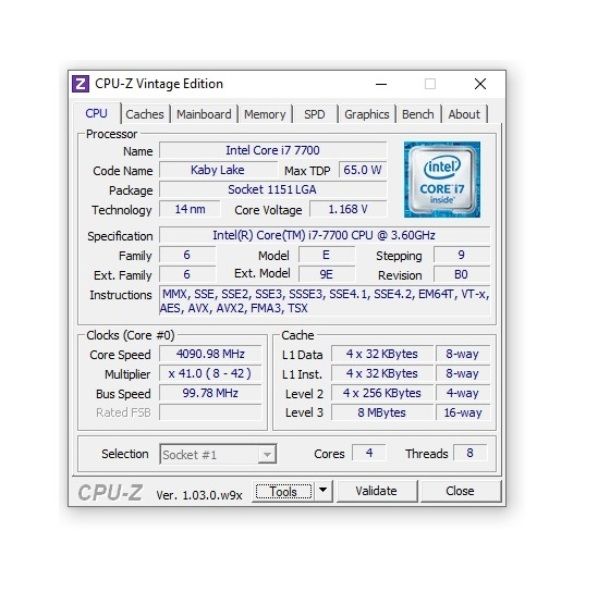Click the Ext. Model value 9E
Viewport: 610px width, 592px height.
326,275
